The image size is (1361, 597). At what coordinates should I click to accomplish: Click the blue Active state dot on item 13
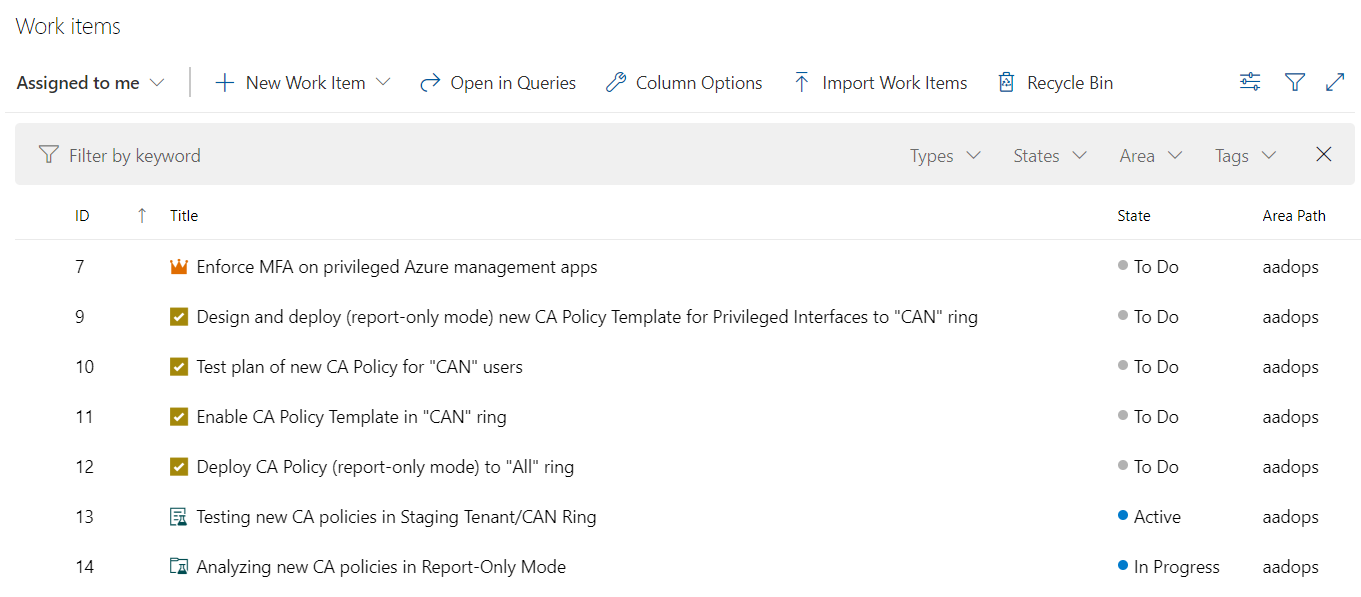coord(1123,516)
